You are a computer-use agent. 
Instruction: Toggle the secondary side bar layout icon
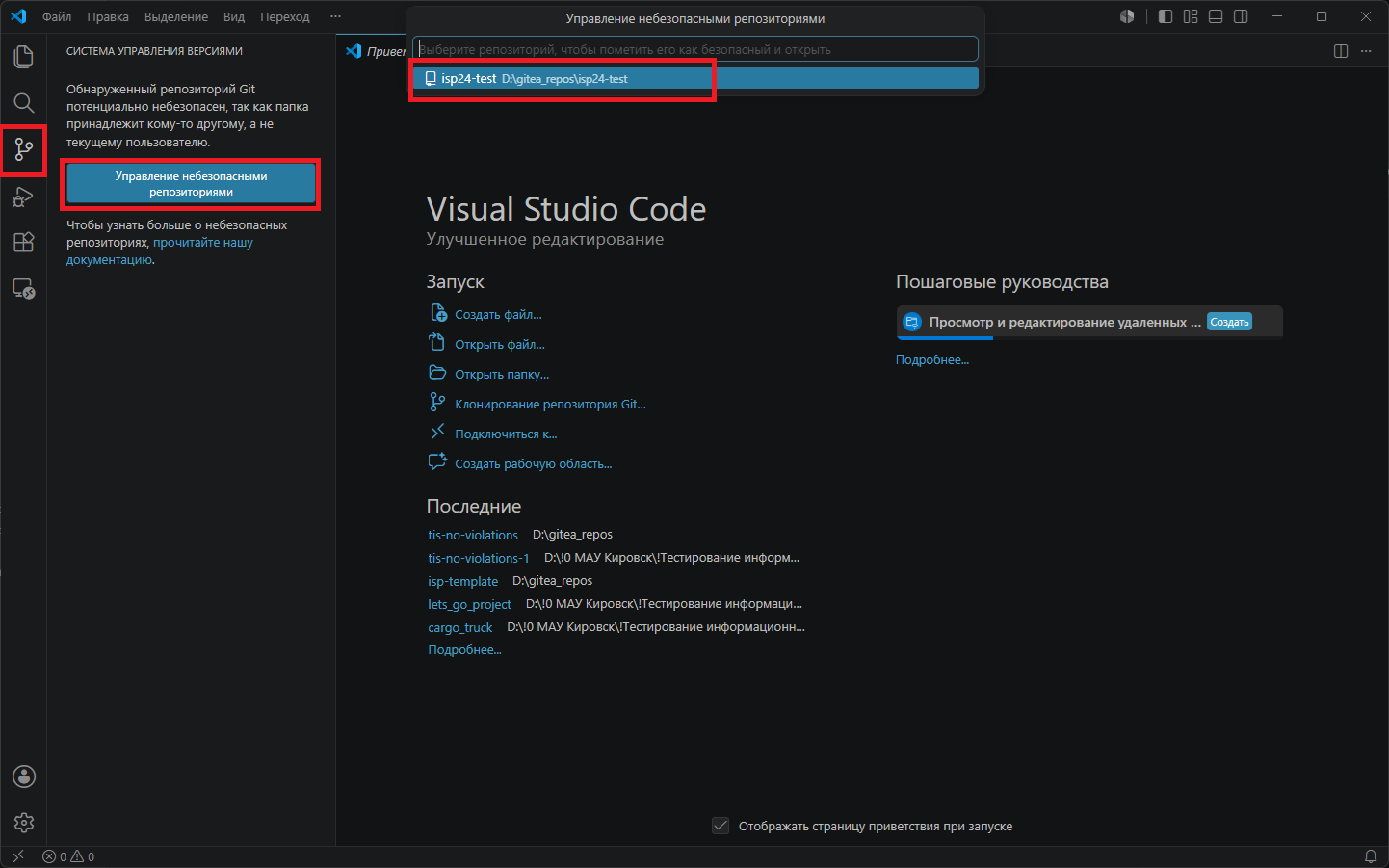tap(1241, 16)
